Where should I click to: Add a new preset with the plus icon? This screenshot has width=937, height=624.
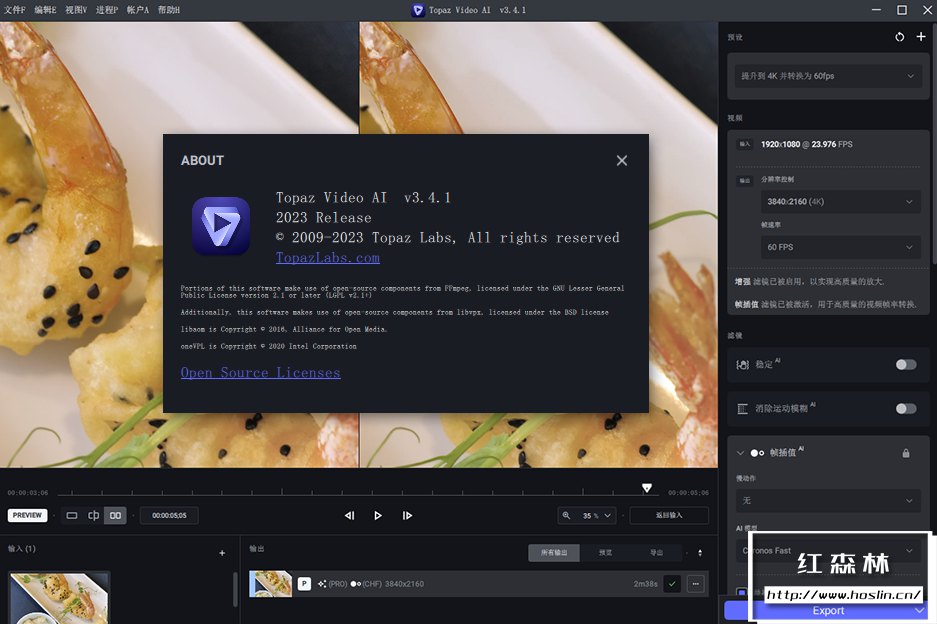[x=921, y=37]
